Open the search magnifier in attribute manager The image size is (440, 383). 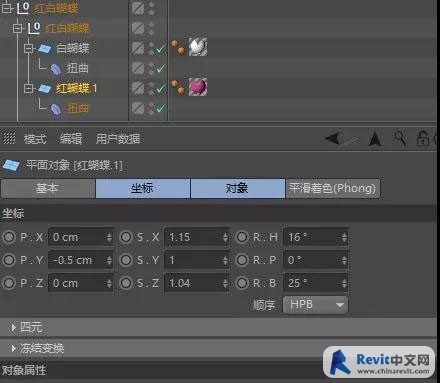tap(400, 138)
